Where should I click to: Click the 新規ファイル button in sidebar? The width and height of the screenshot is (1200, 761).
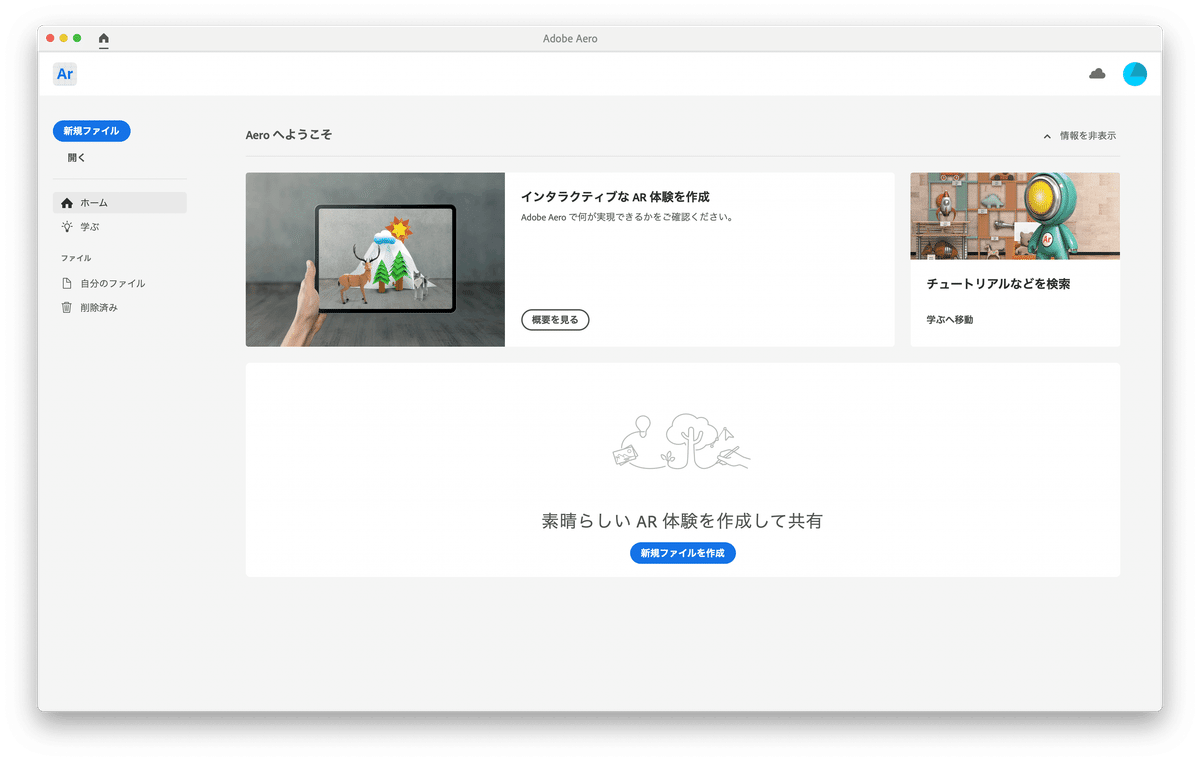91,131
